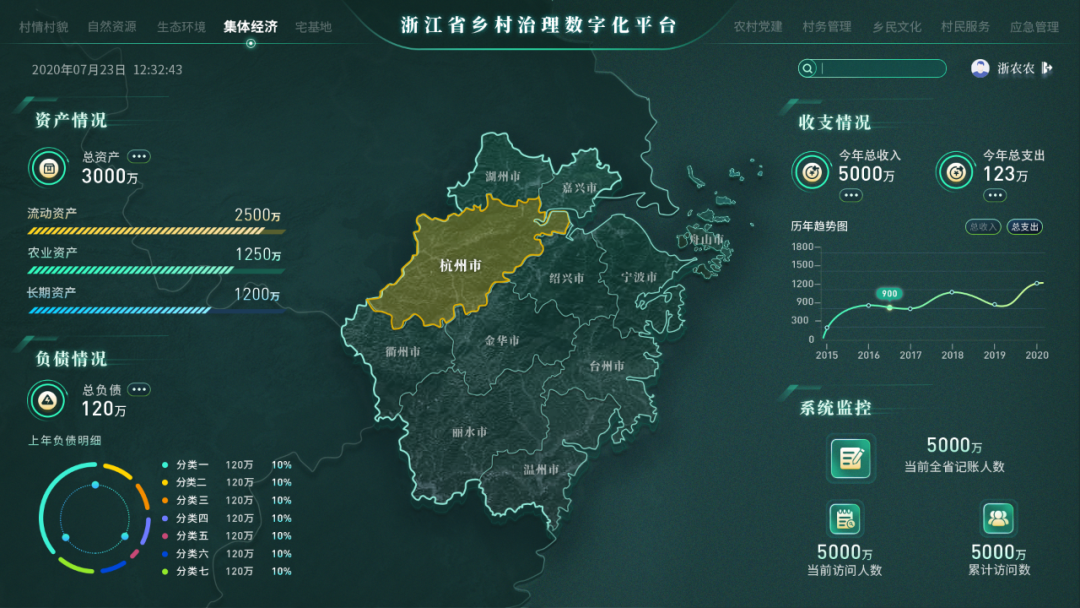Open the 村务管理 tab
This screenshot has height=608, width=1080.
click(827, 27)
